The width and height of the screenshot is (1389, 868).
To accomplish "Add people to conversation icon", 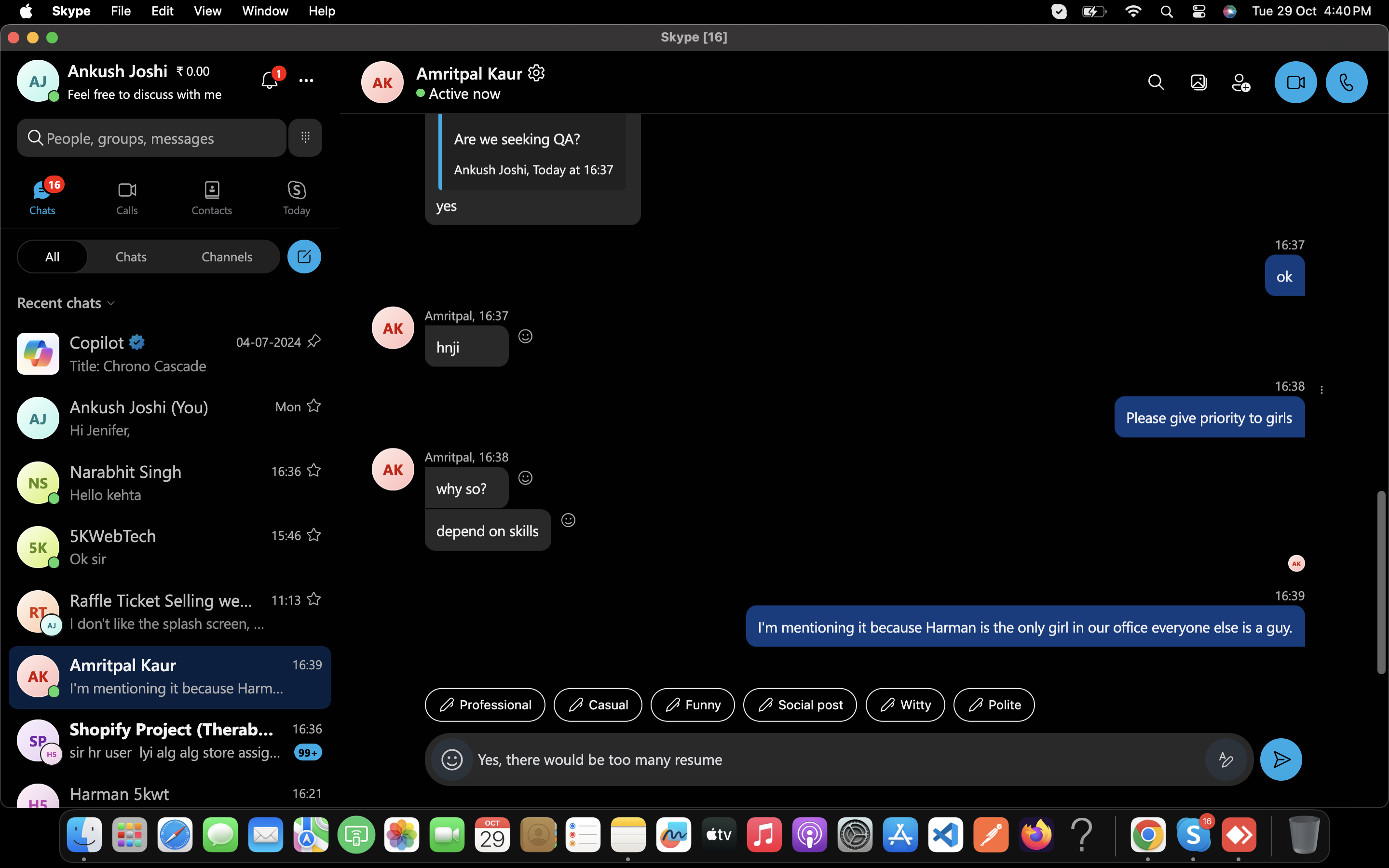I will (x=1241, y=82).
